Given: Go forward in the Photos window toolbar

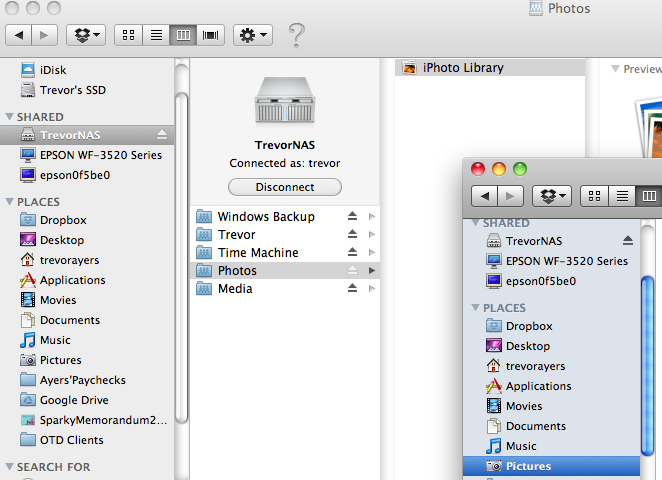Looking at the screenshot, I should 44,35.
